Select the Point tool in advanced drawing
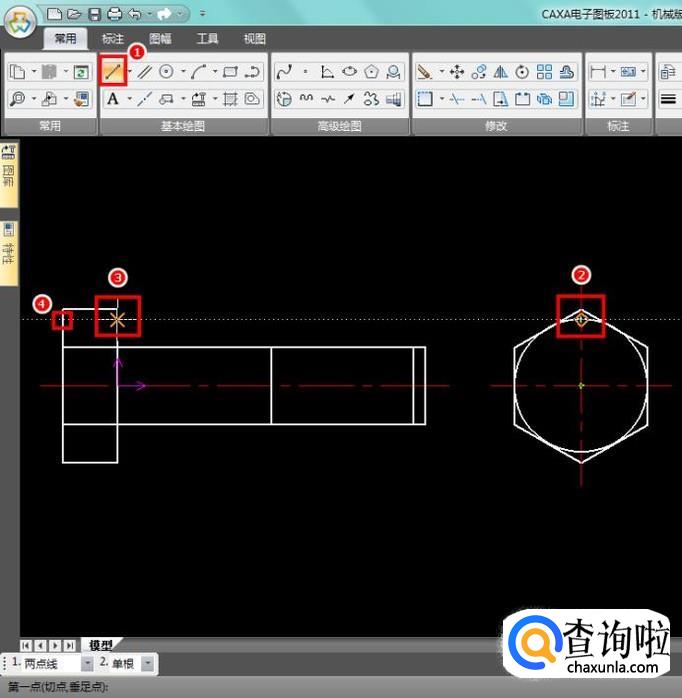 pyautogui.click(x=305, y=72)
